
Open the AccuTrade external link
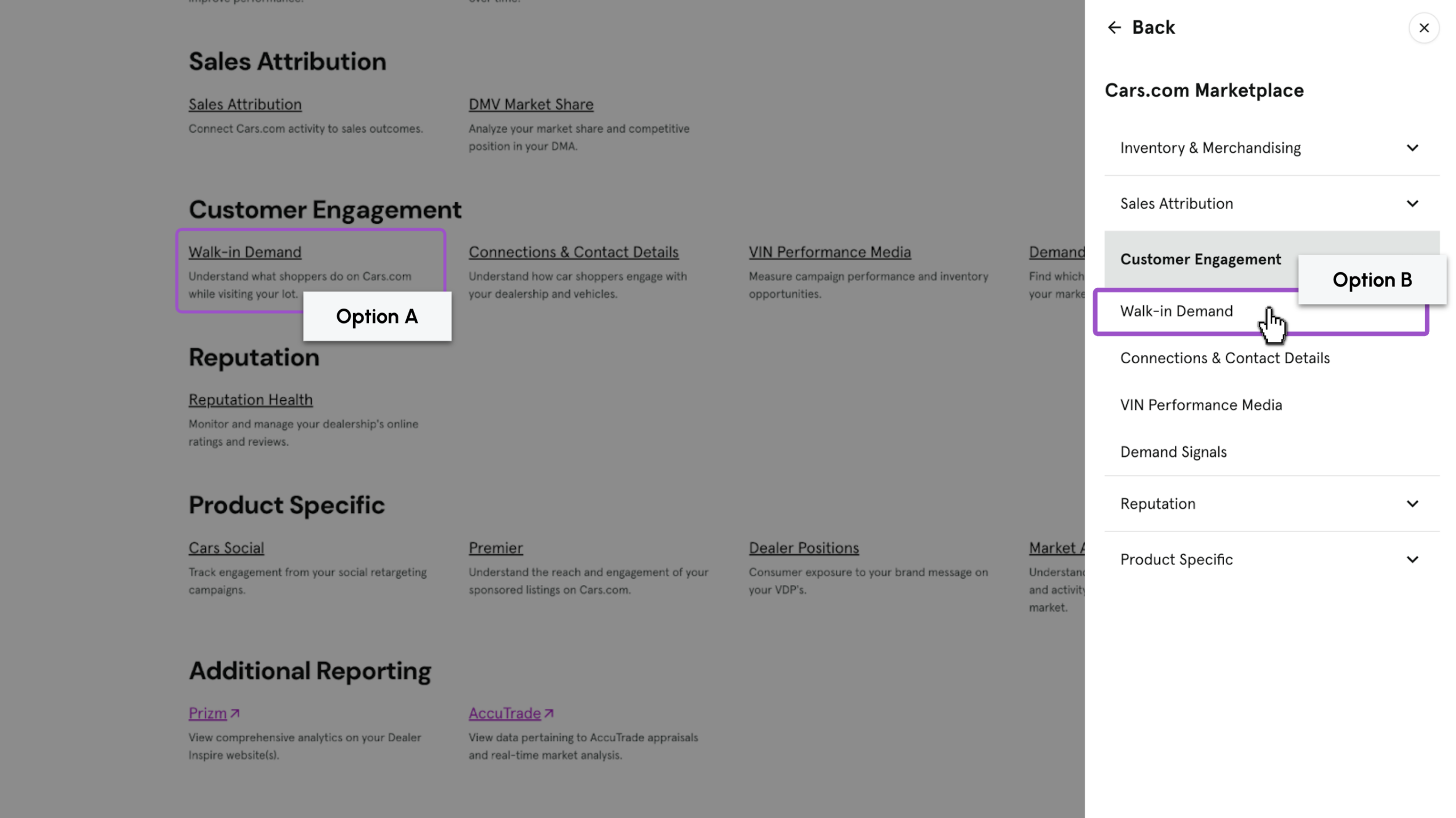coord(504,713)
